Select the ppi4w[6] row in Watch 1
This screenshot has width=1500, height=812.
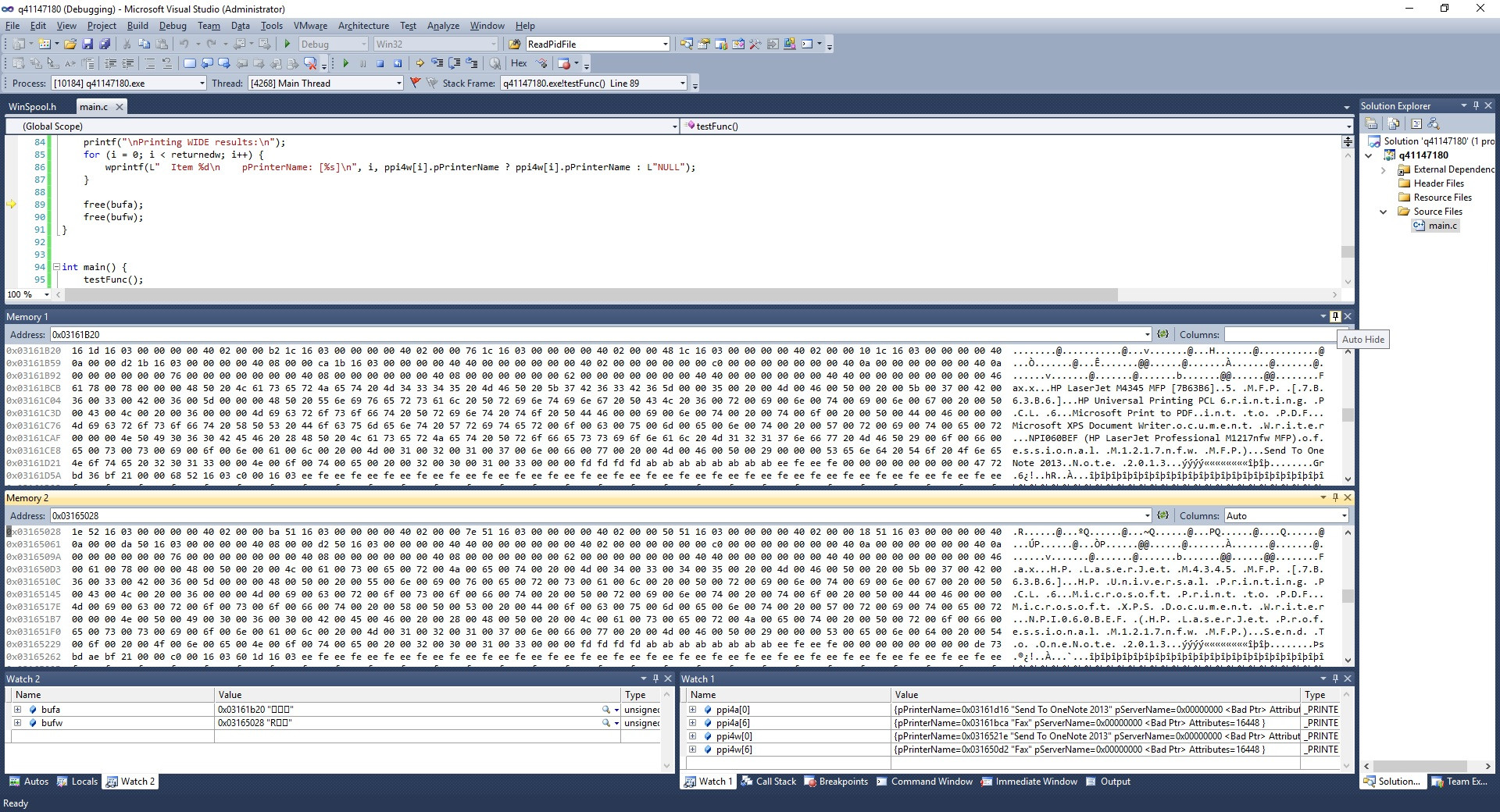(1012, 750)
